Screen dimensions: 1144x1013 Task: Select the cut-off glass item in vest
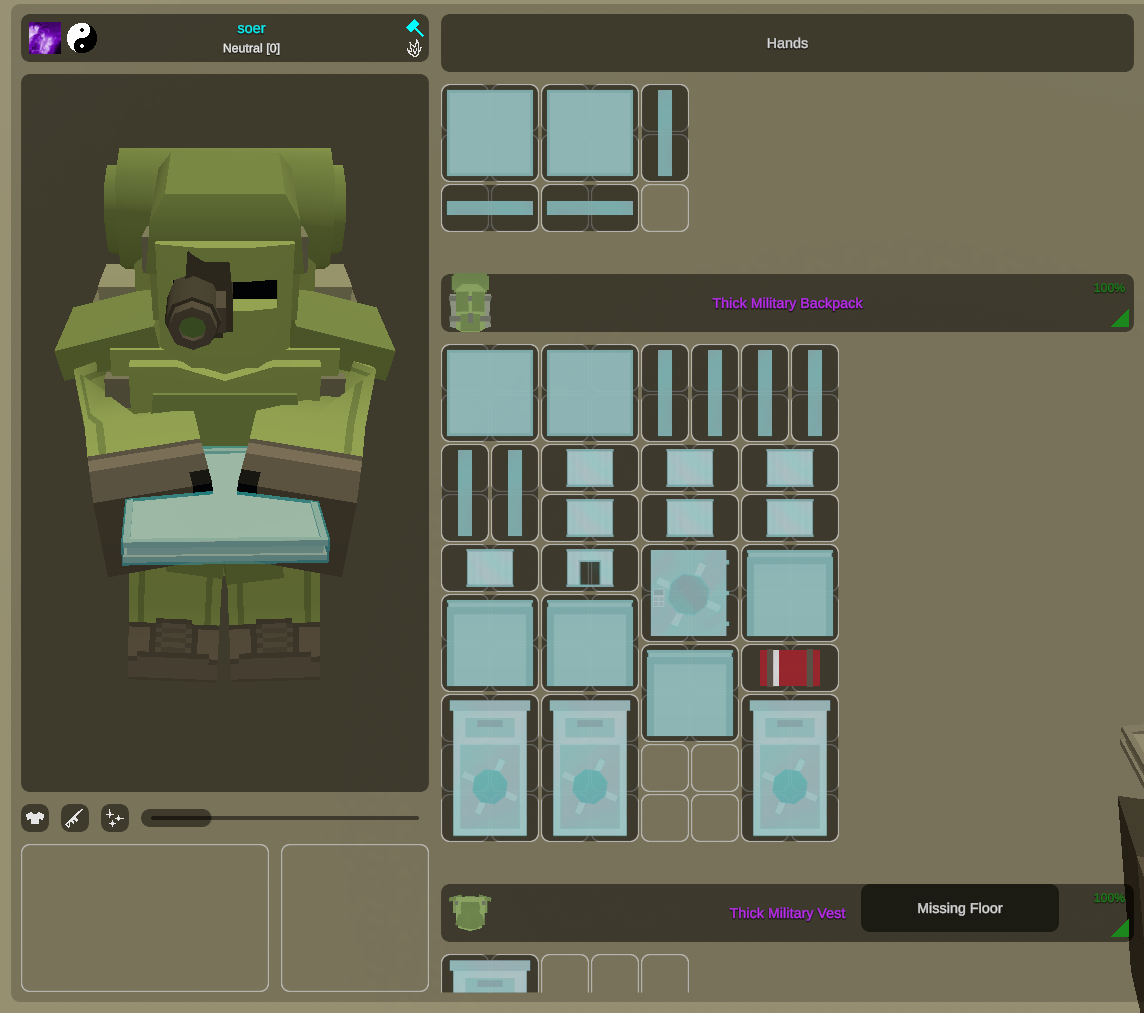490,974
